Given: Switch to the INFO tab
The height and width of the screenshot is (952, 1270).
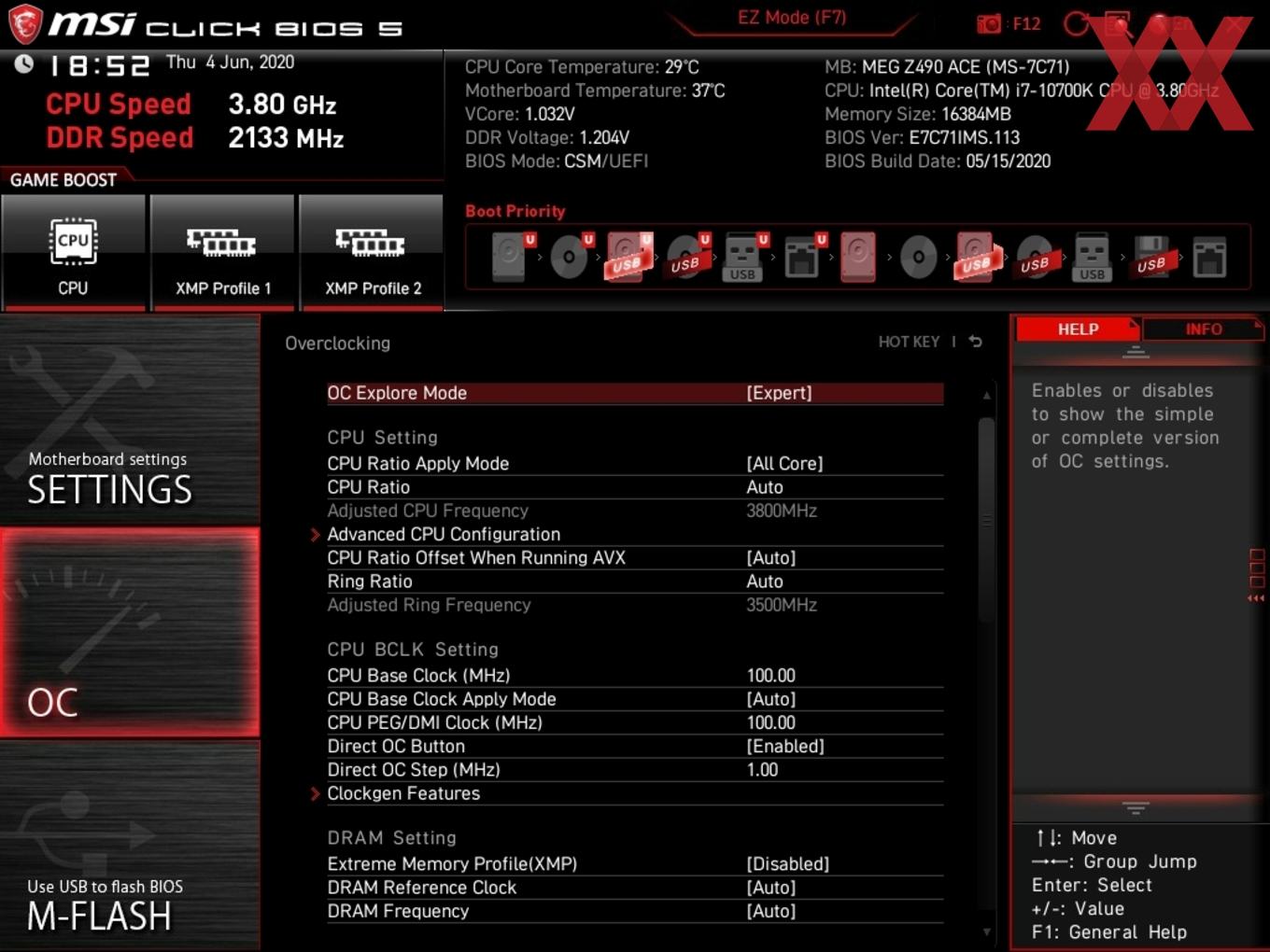Looking at the screenshot, I should click(x=1204, y=329).
